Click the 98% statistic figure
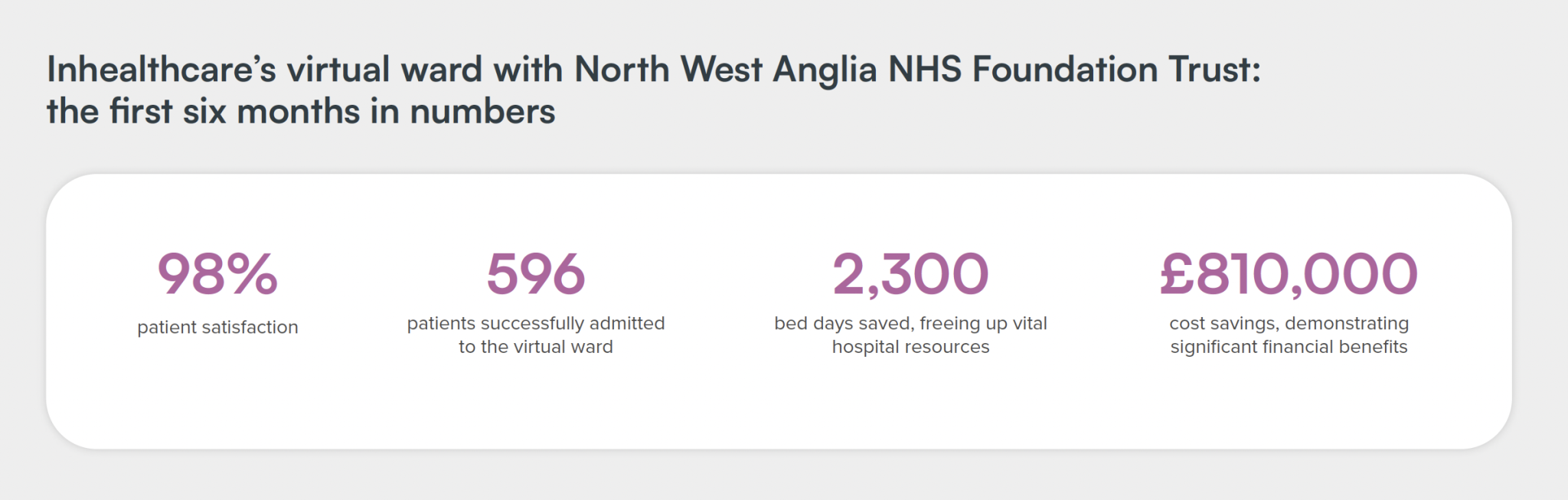The width and height of the screenshot is (1568, 500). (217, 274)
